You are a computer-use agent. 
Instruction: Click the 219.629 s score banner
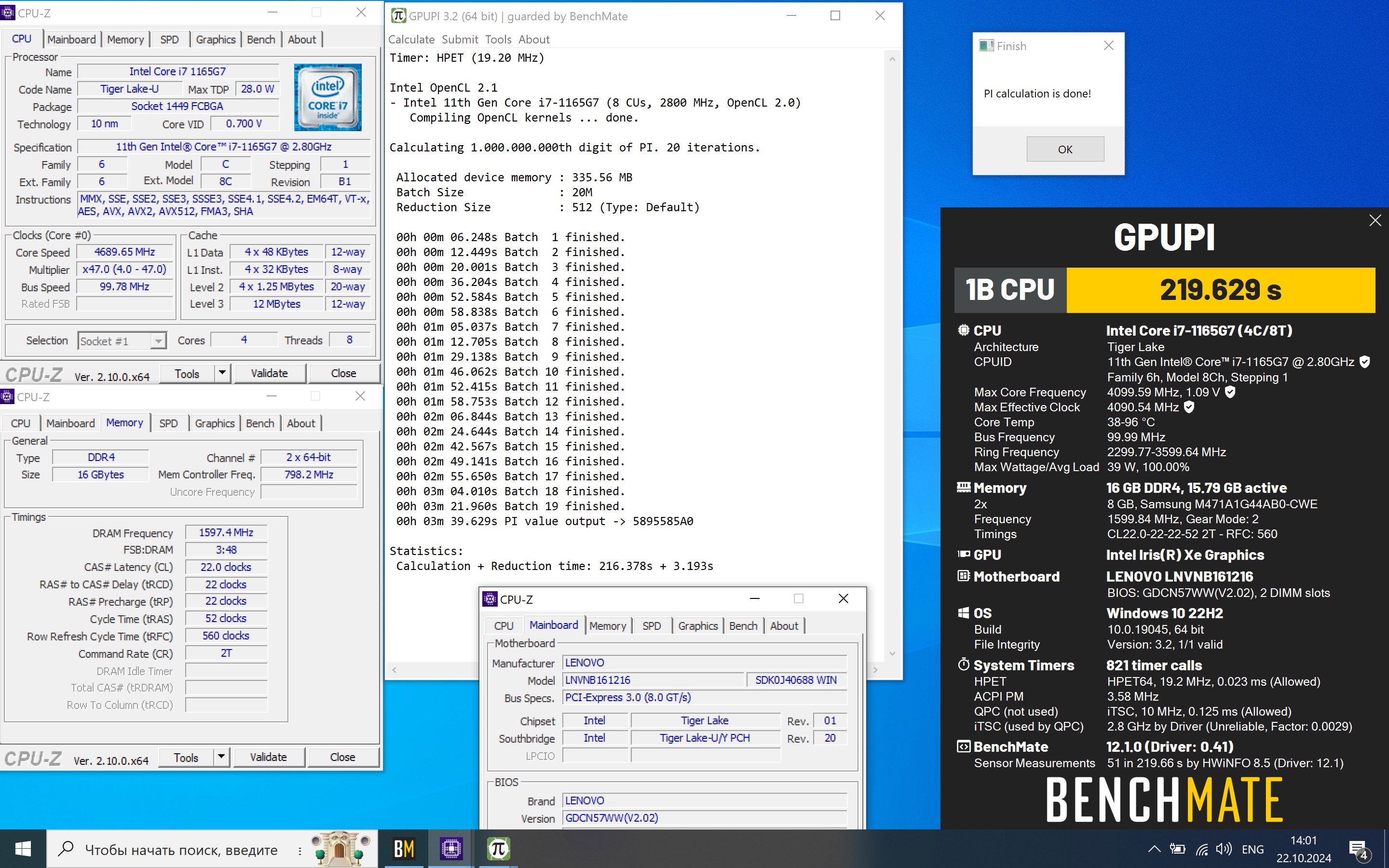click(x=1220, y=290)
